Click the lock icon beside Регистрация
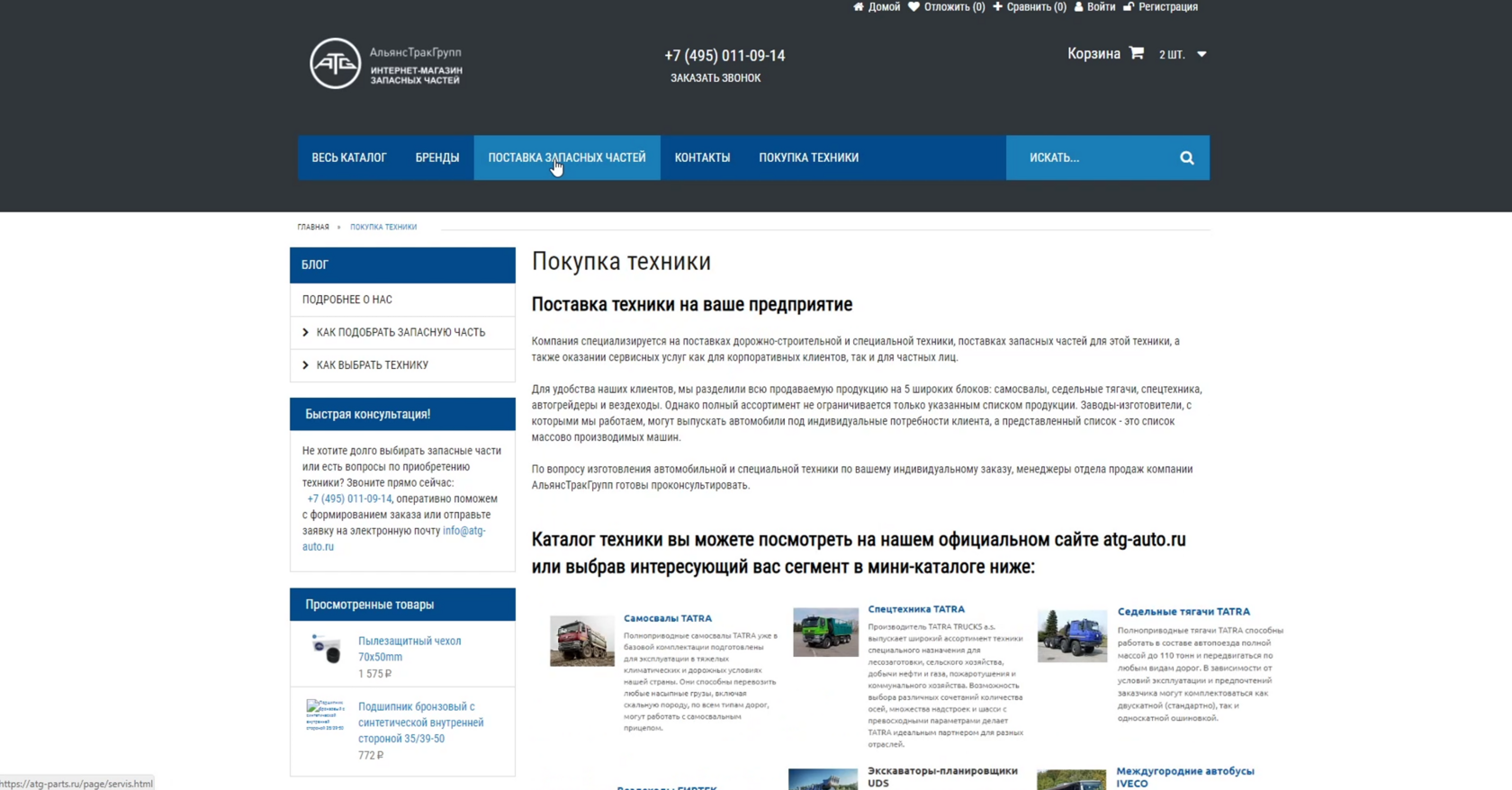Screen dimensions: 1512x790 1129,6
